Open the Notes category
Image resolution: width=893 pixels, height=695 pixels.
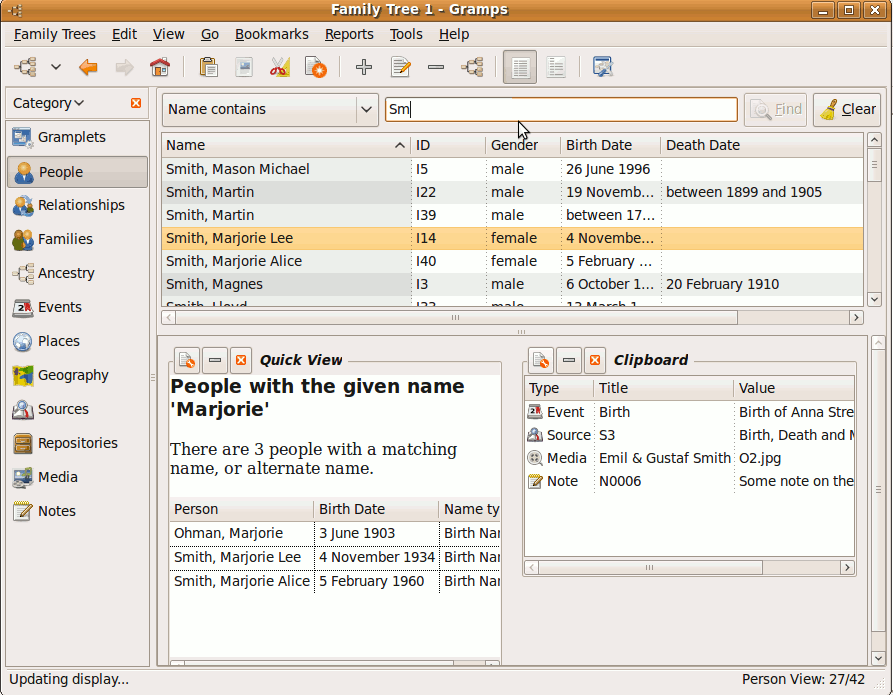click(77, 511)
